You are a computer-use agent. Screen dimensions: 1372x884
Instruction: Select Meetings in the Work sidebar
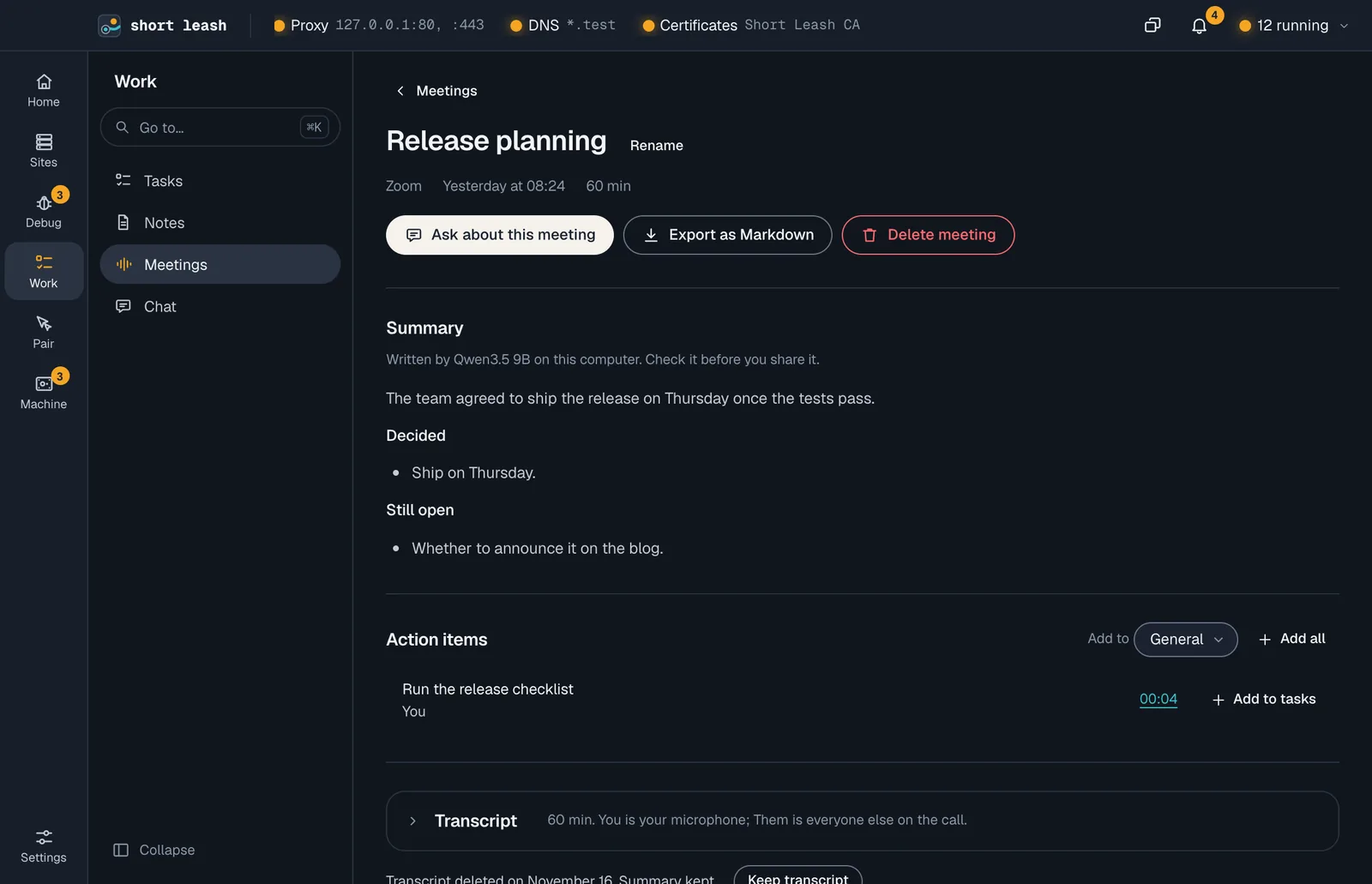[220, 264]
